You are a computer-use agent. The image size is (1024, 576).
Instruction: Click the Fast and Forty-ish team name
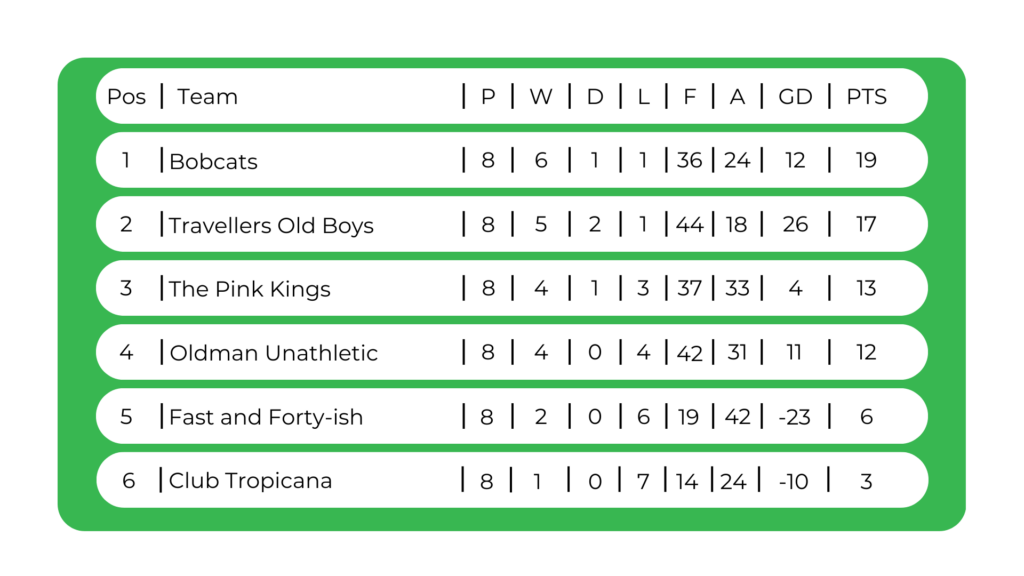(266, 417)
